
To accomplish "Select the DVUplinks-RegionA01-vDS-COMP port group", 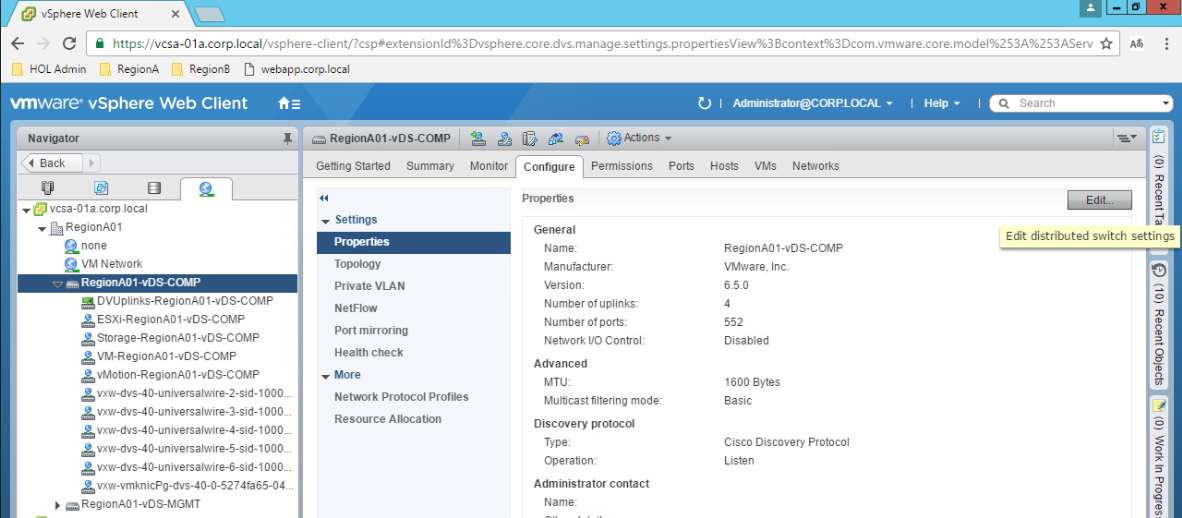I will pyautogui.click(x=185, y=300).
